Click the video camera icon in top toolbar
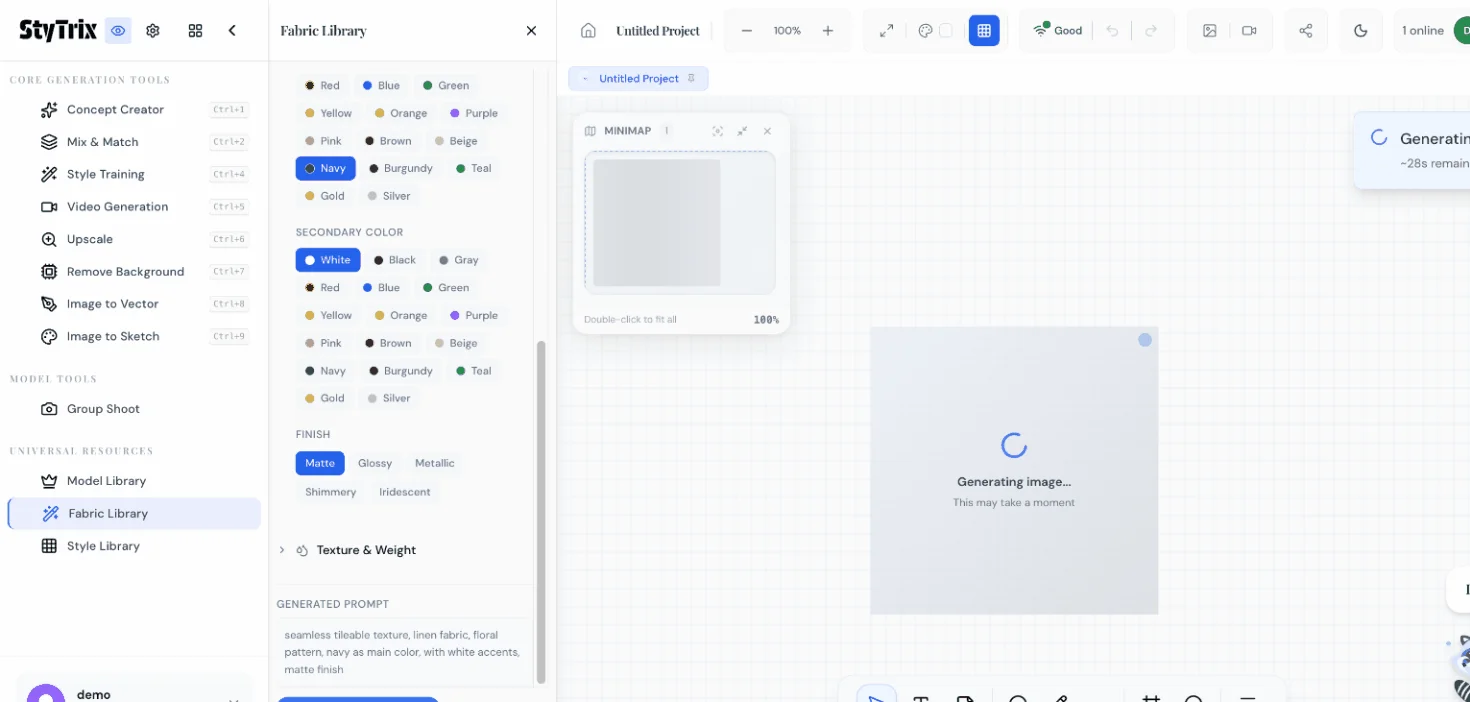Screen dimensions: 1470x702 [1249, 31]
